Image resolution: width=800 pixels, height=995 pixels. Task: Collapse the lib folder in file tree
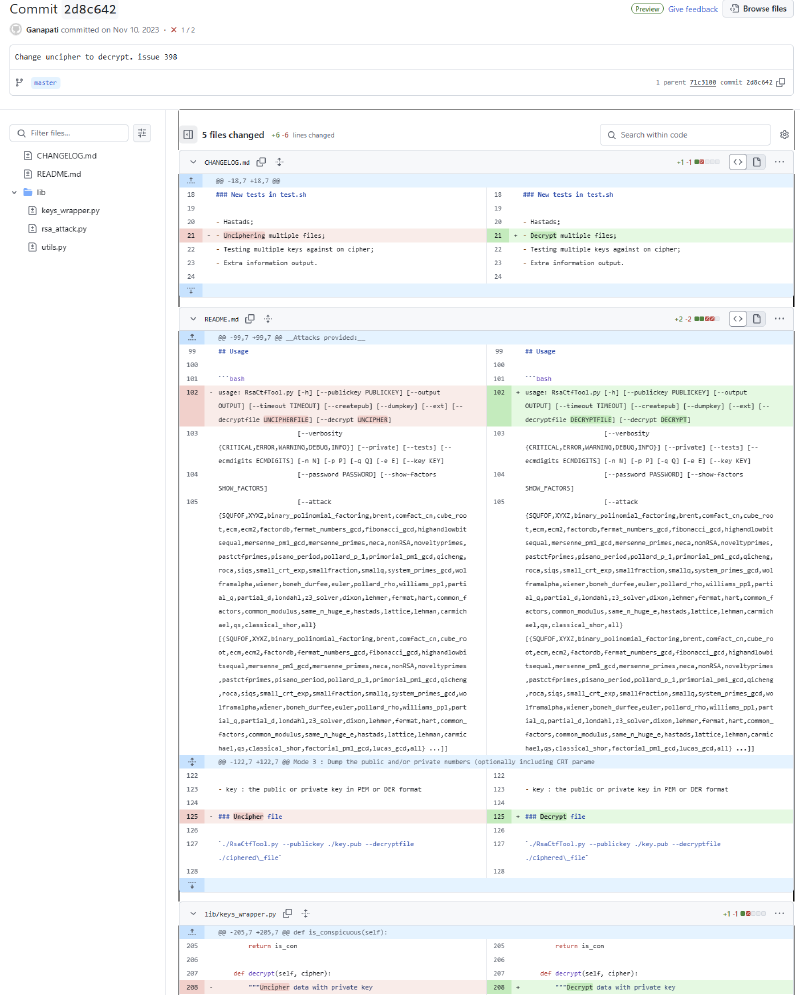tap(14, 192)
